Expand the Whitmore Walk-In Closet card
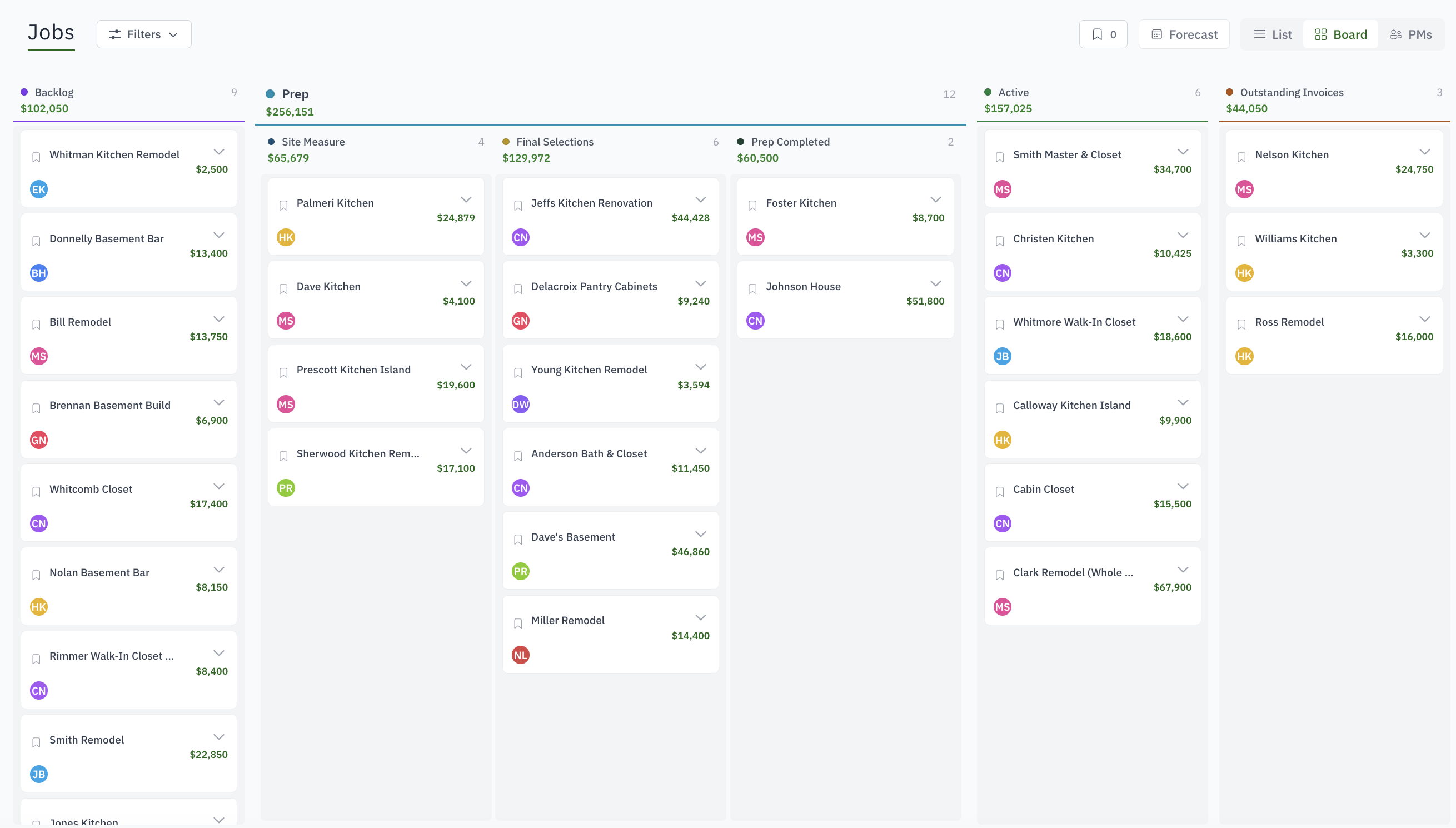1456x828 pixels. click(1183, 319)
